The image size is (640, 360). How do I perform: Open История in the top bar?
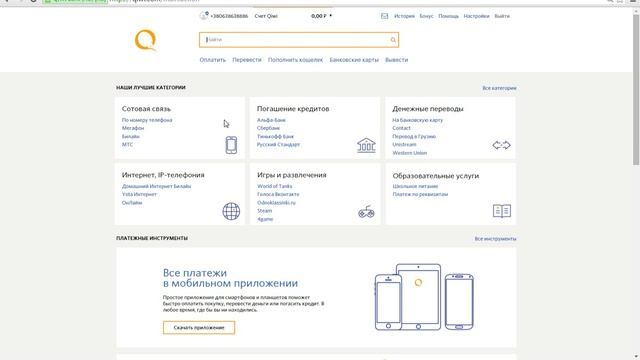click(404, 16)
